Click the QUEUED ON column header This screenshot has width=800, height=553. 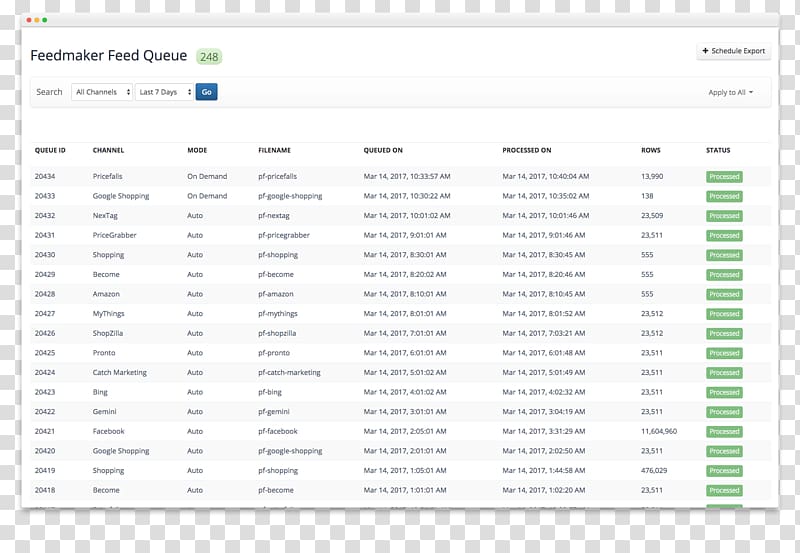(x=383, y=150)
